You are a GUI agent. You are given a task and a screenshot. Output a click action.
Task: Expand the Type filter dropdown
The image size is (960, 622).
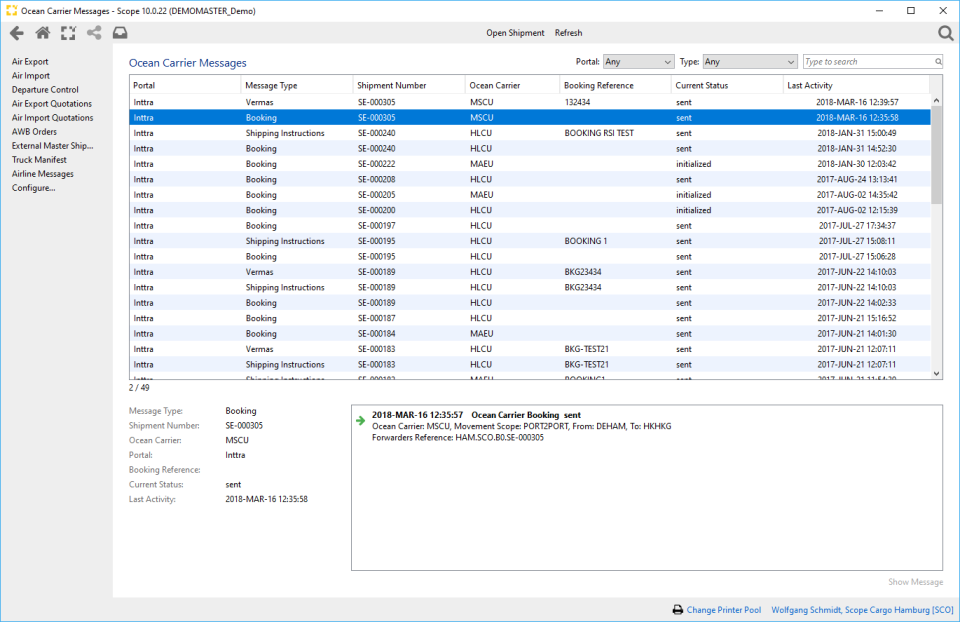tap(749, 62)
